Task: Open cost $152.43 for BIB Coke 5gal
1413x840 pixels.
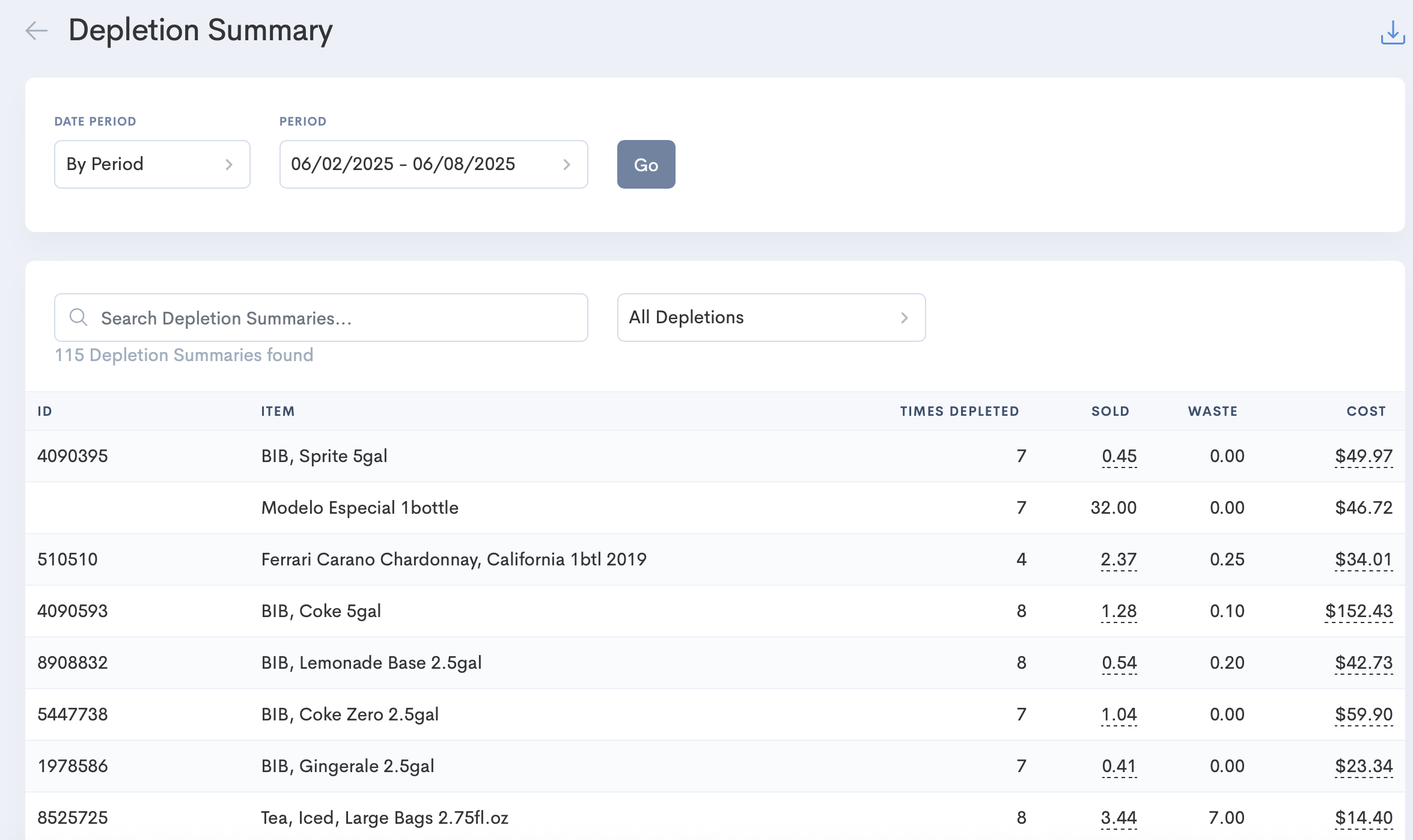Action: (1359, 611)
